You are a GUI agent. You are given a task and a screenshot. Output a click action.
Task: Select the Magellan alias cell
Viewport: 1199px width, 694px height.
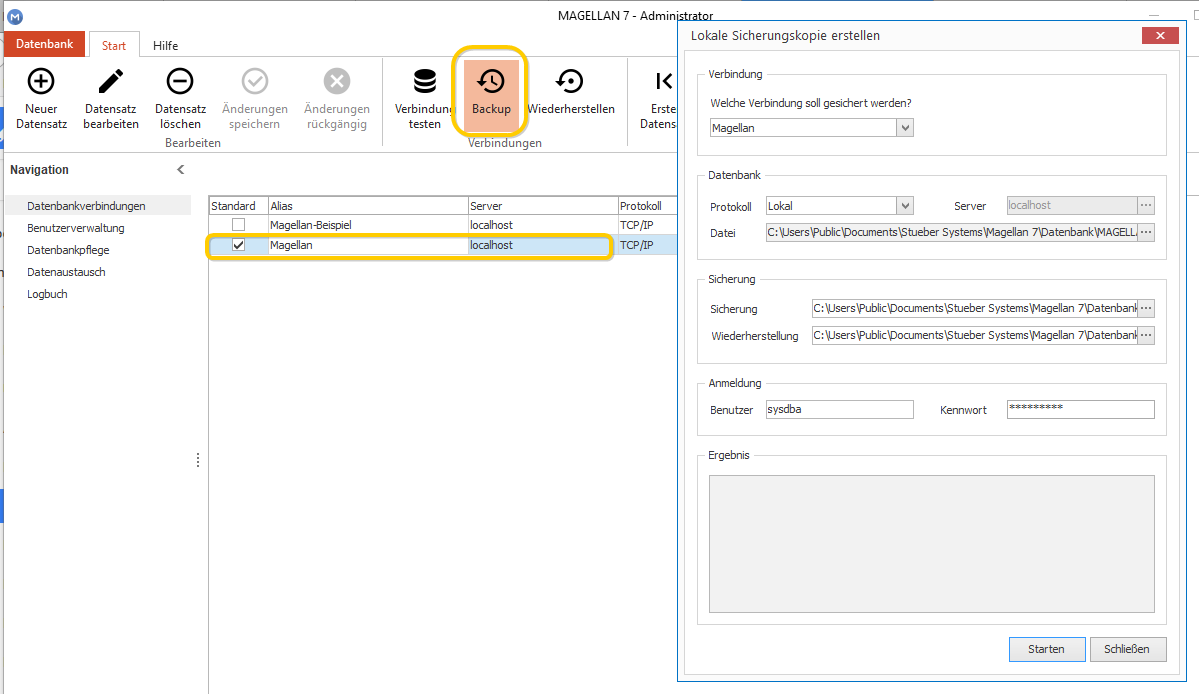368,245
